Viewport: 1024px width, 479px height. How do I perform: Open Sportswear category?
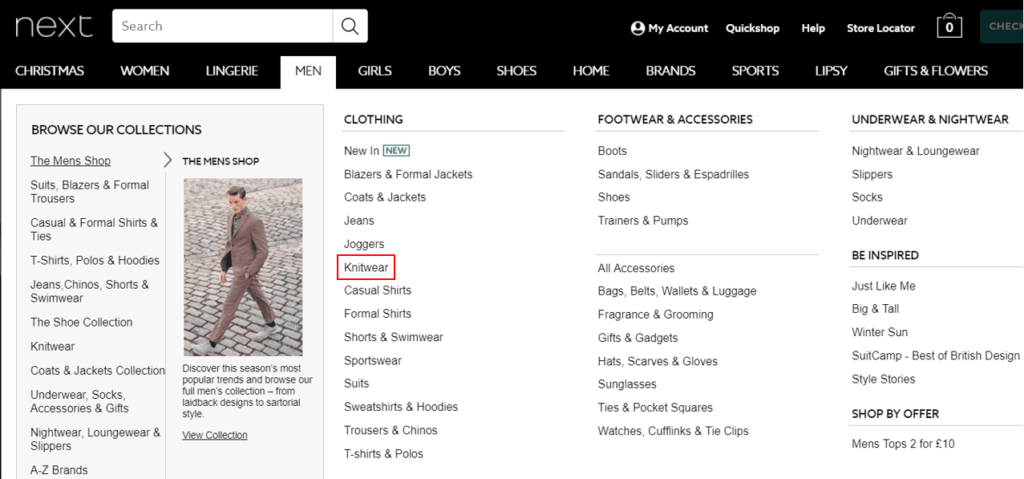click(372, 361)
